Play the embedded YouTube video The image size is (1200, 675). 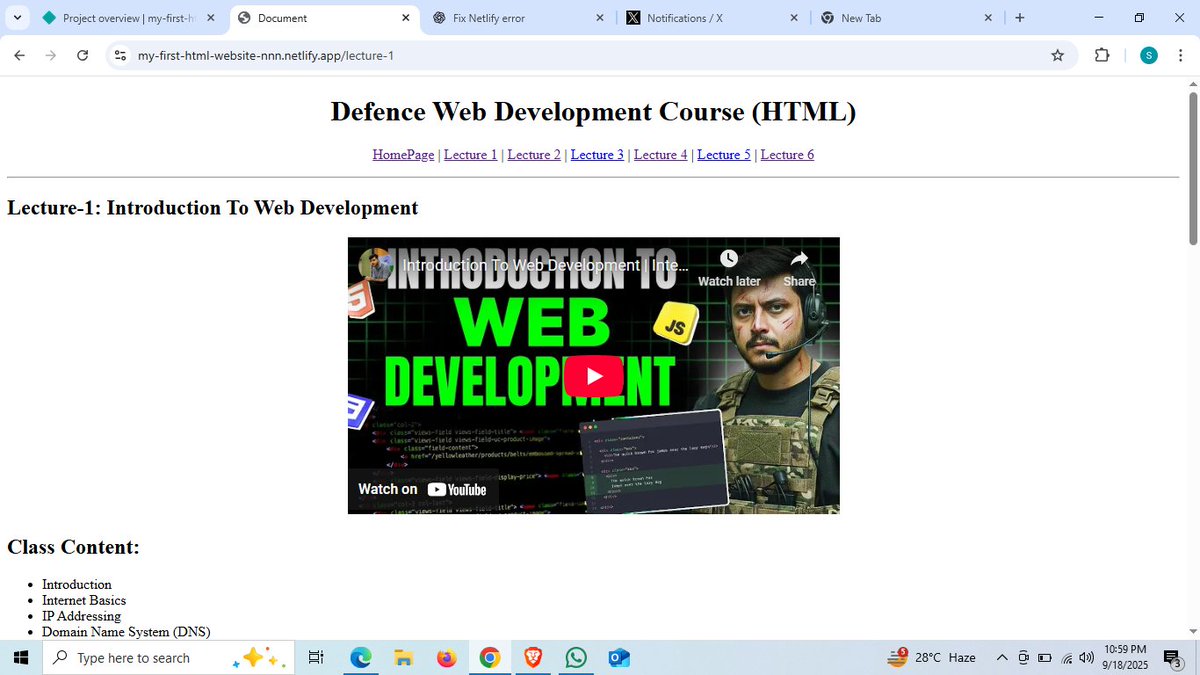(x=594, y=376)
